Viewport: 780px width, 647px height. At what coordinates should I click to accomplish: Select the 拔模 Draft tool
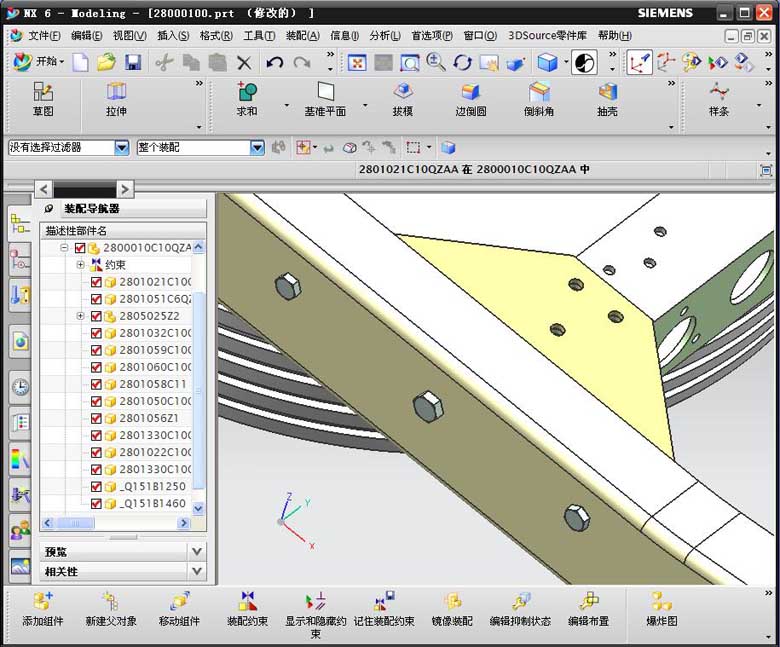coord(402,100)
